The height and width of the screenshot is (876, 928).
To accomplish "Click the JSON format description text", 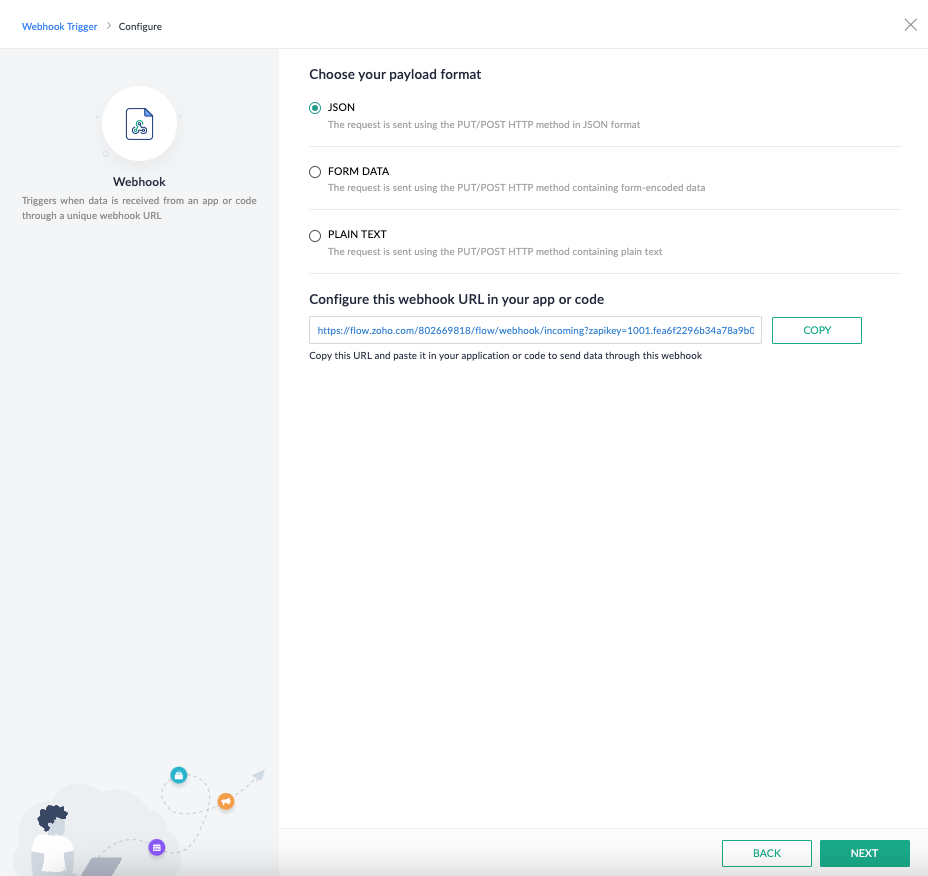I will coord(484,125).
